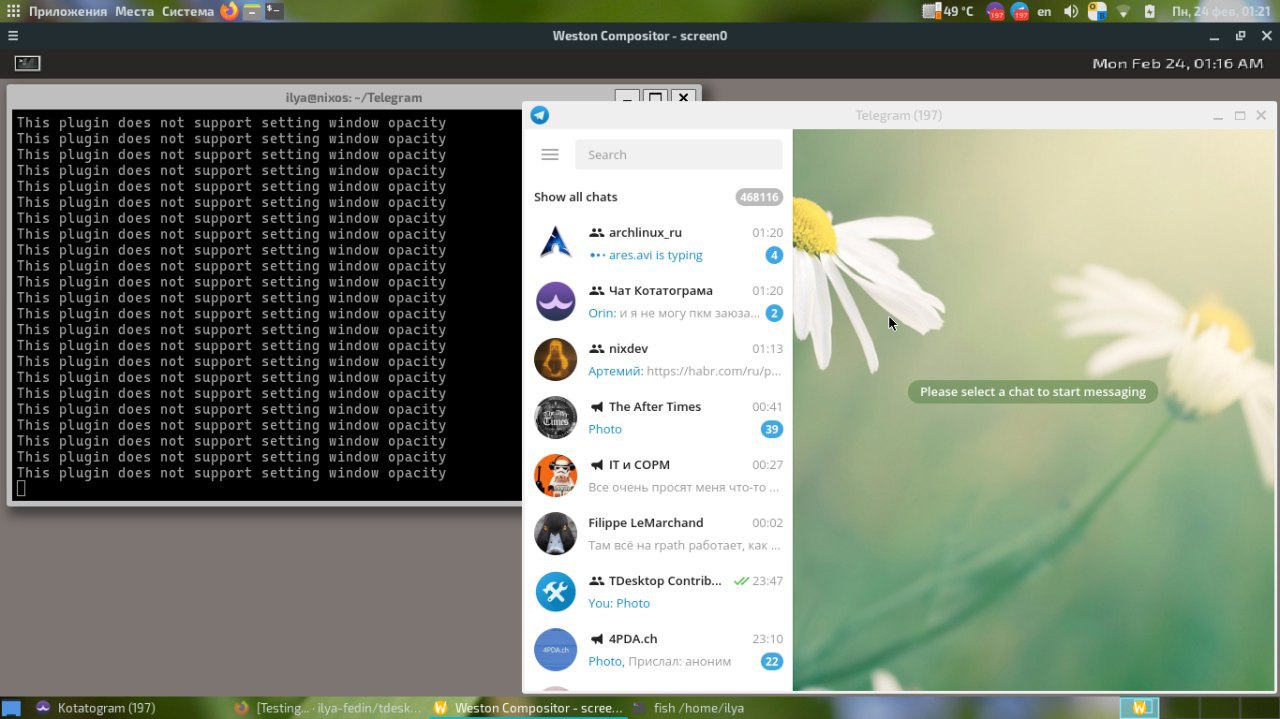Maximize the ilya@nixos terminal window
The image size is (1280, 719).
(x=655, y=97)
